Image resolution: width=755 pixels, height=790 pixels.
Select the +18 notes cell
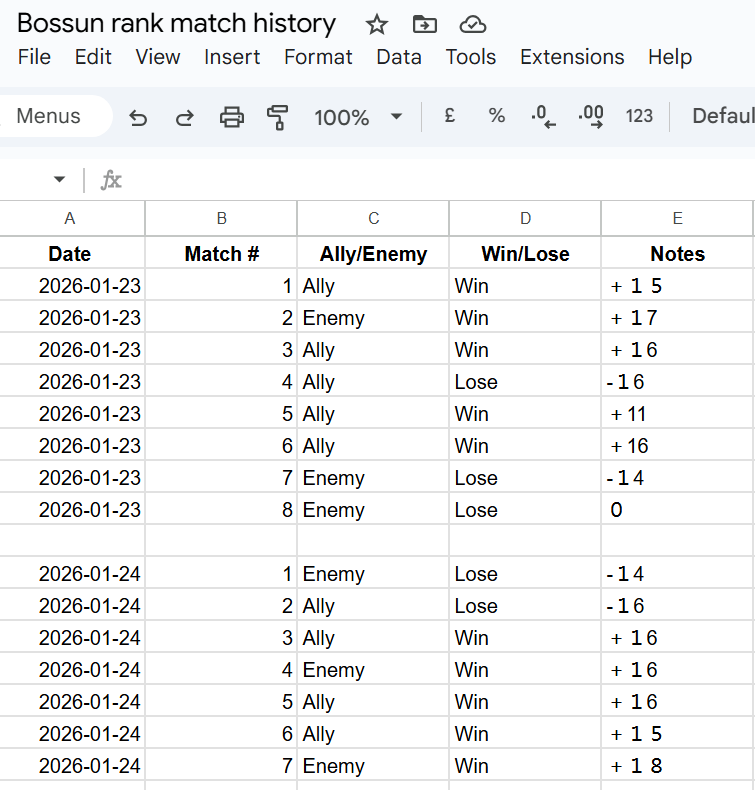pos(677,765)
